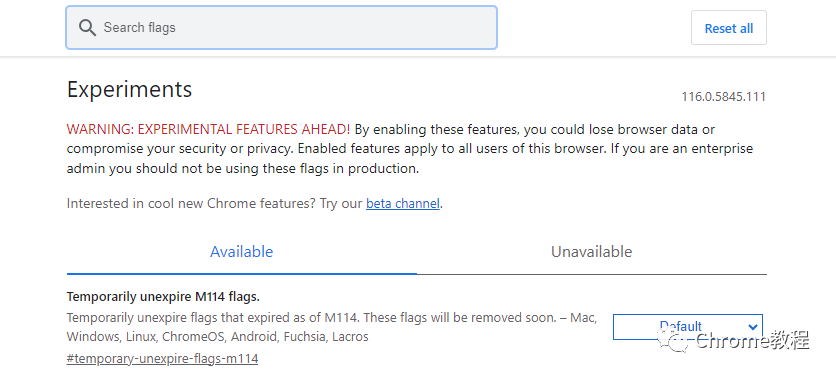
Task: Switch to the Unavailable tab
Action: 592,252
